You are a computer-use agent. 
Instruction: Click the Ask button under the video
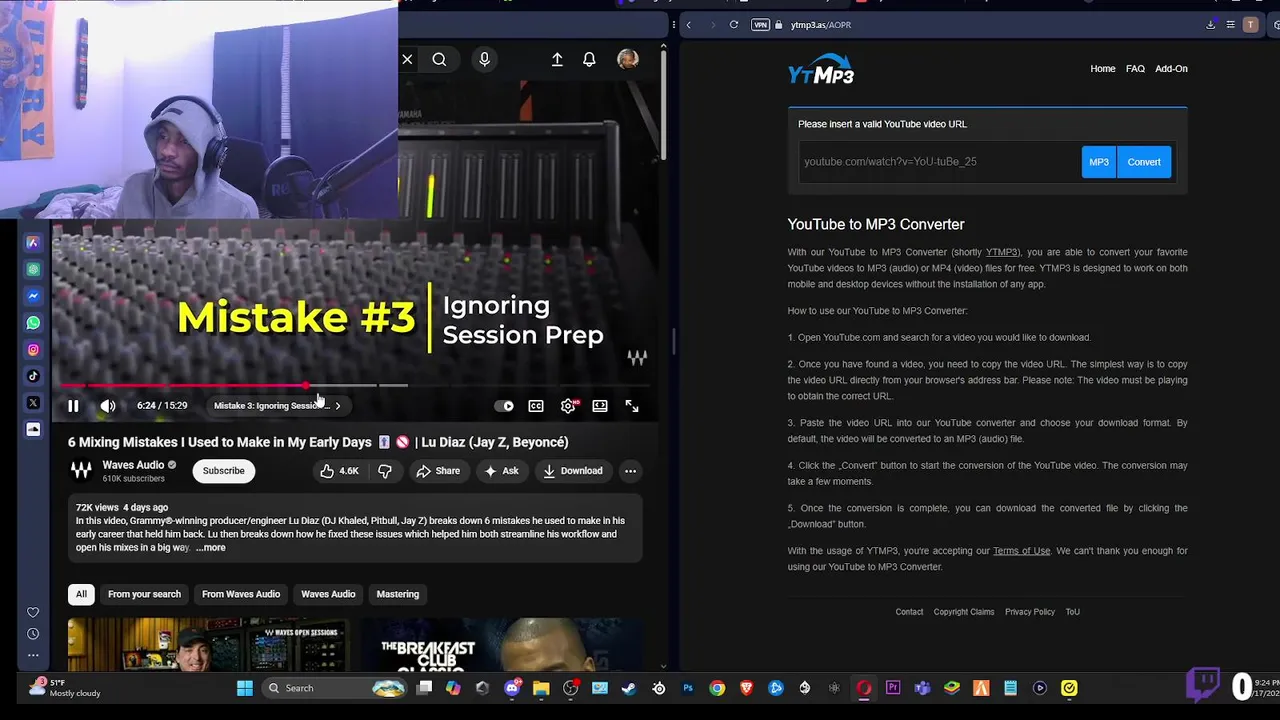(501, 471)
